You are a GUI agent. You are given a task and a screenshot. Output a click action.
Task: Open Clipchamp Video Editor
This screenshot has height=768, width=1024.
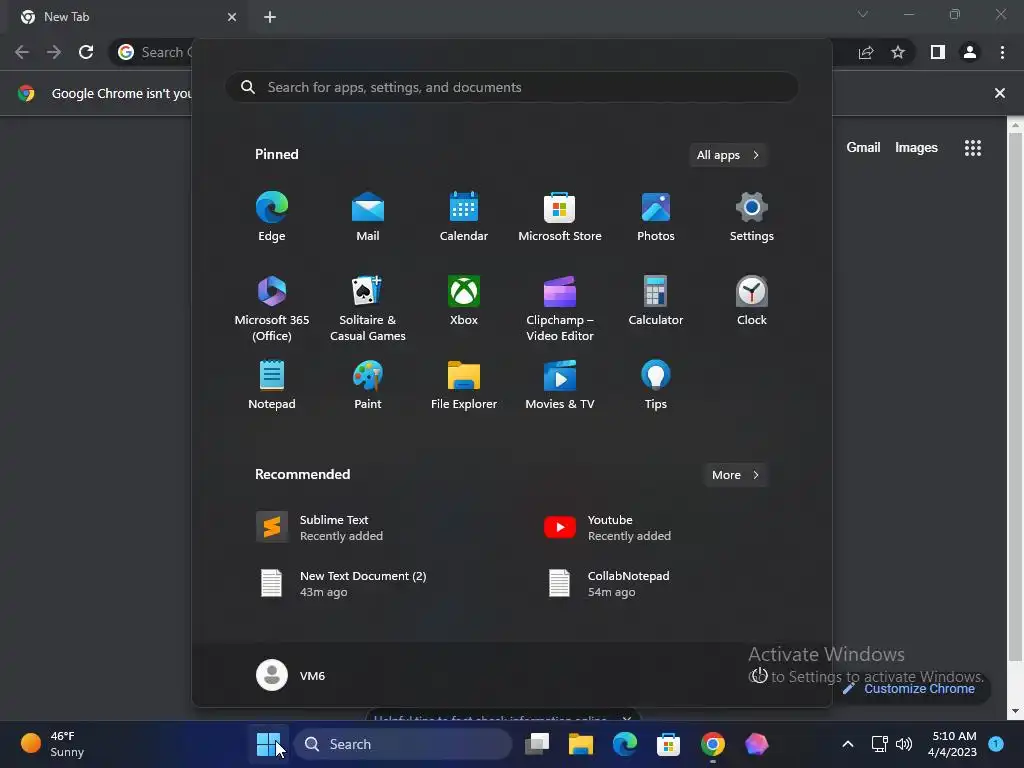pos(560,308)
